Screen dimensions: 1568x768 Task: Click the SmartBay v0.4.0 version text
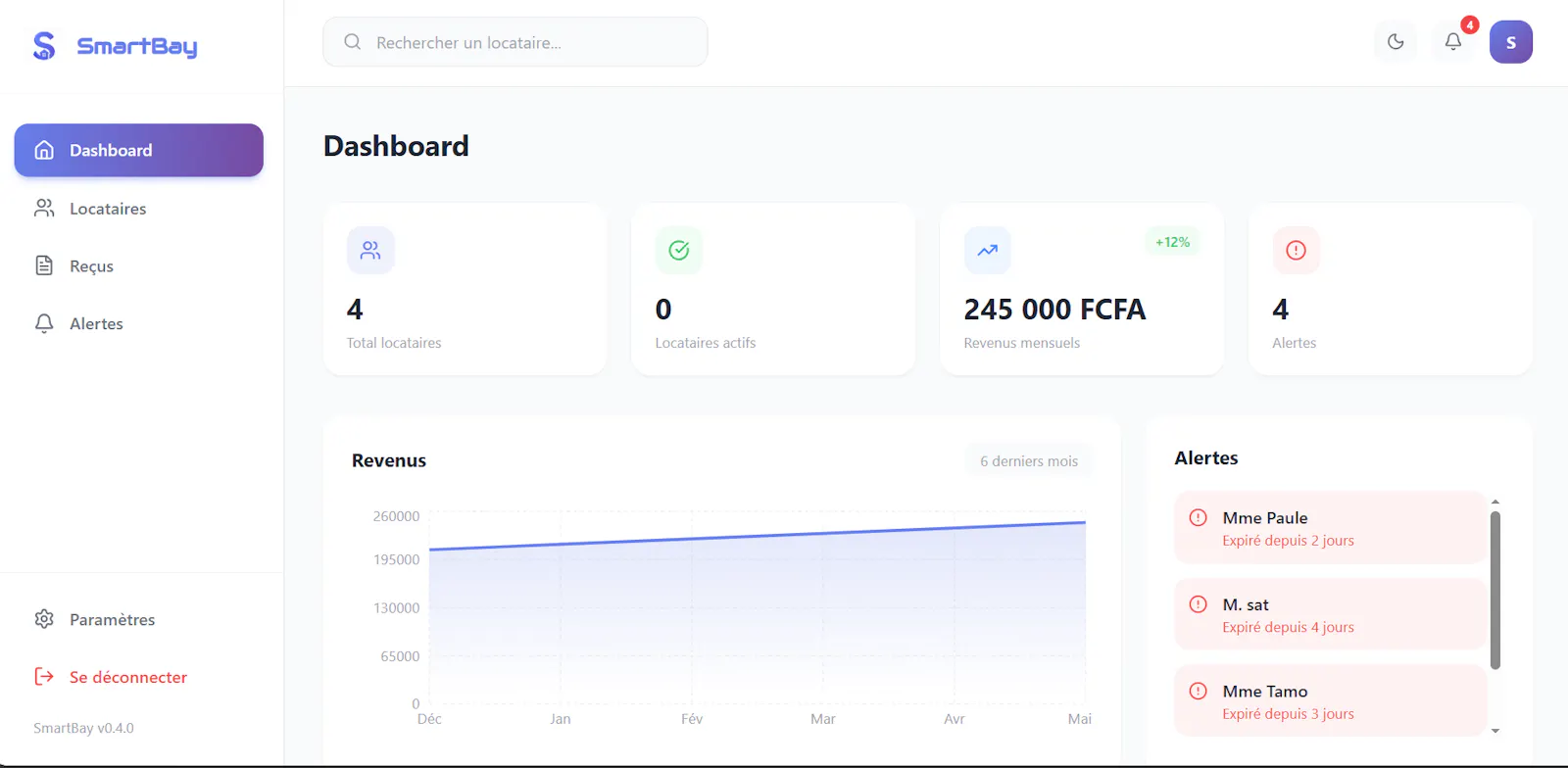point(83,728)
